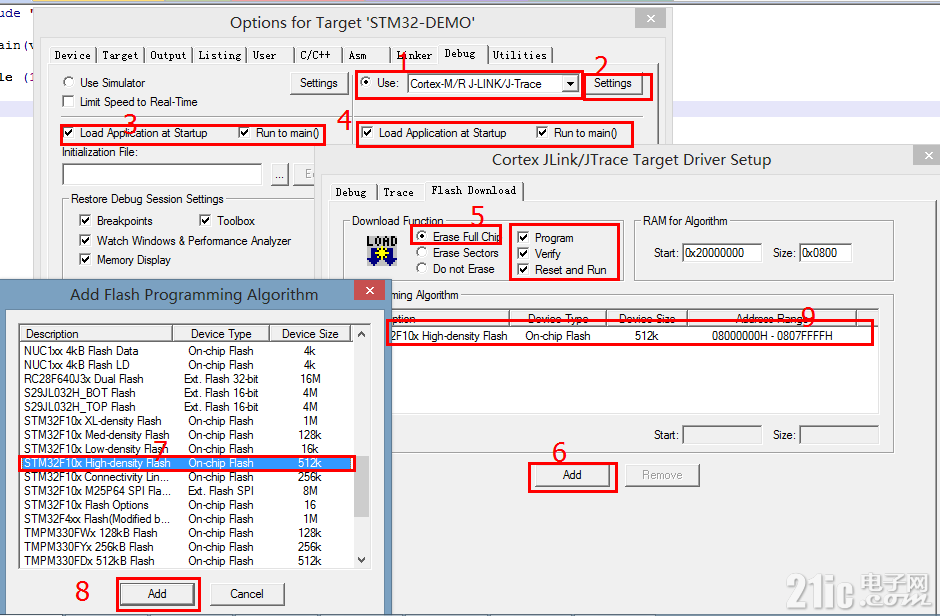The image size is (940, 616).
Task: Toggle the Program checkbox
Action: pyautogui.click(x=523, y=237)
